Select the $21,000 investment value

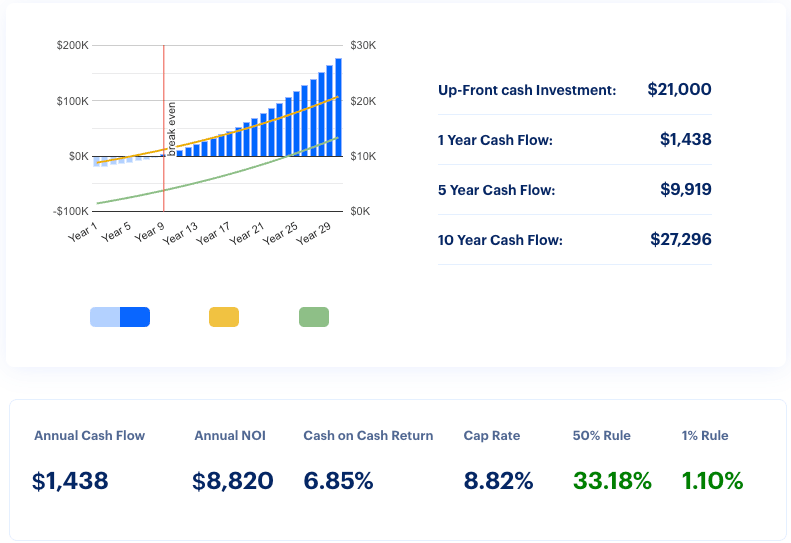point(679,90)
